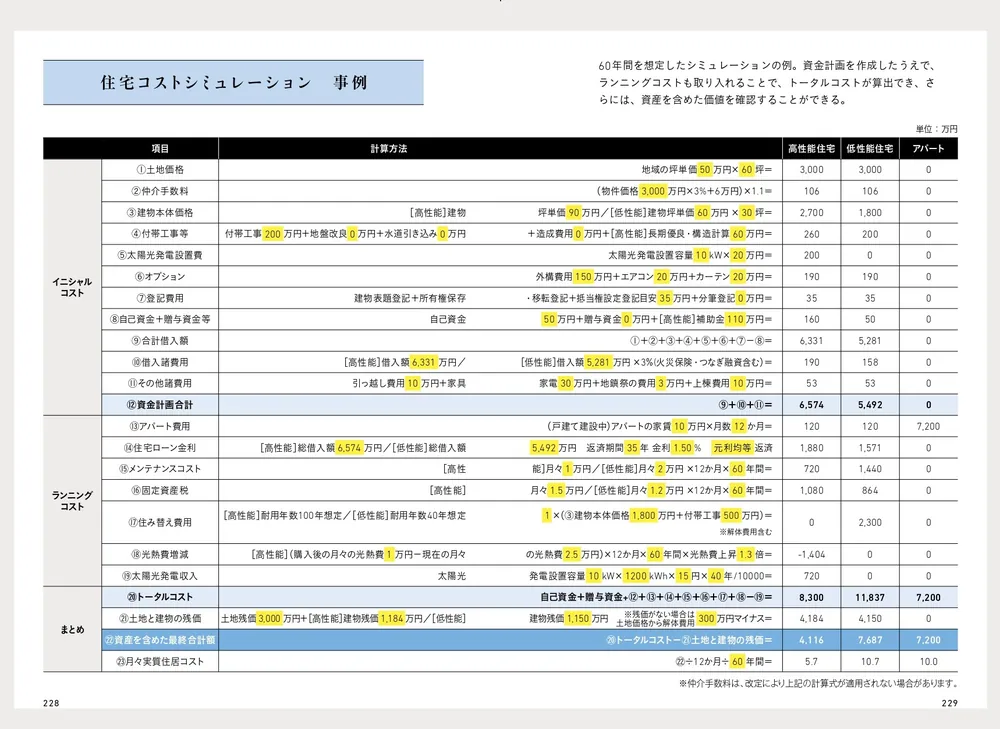Click row label ㉒資産を含めた最終合計額
Image resolution: width=1000 pixels, height=729 pixels.
click(x=160, y=640)
